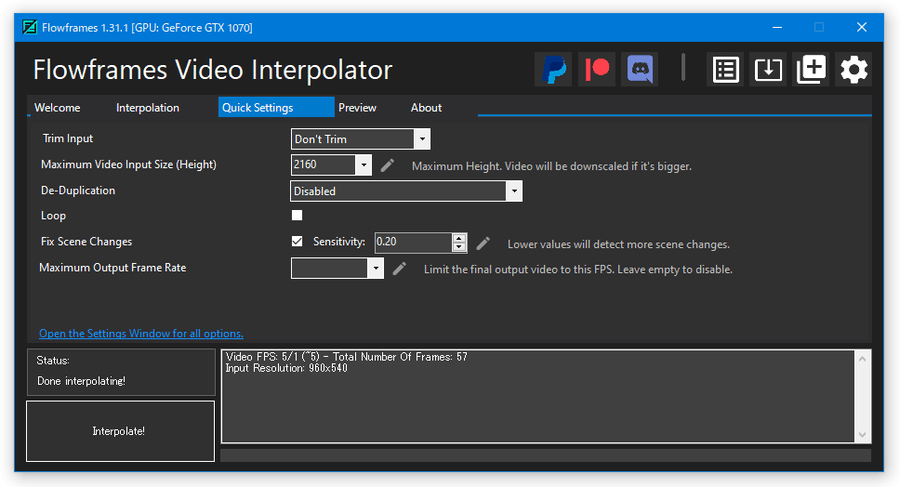Click the 'De-Duplication' label
Screen dimensions: 900x487
point(78,190)
